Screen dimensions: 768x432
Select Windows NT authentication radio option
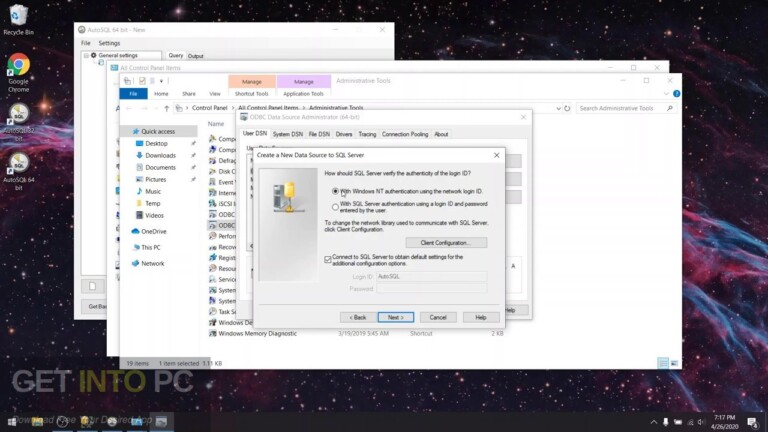pos(335,191)
